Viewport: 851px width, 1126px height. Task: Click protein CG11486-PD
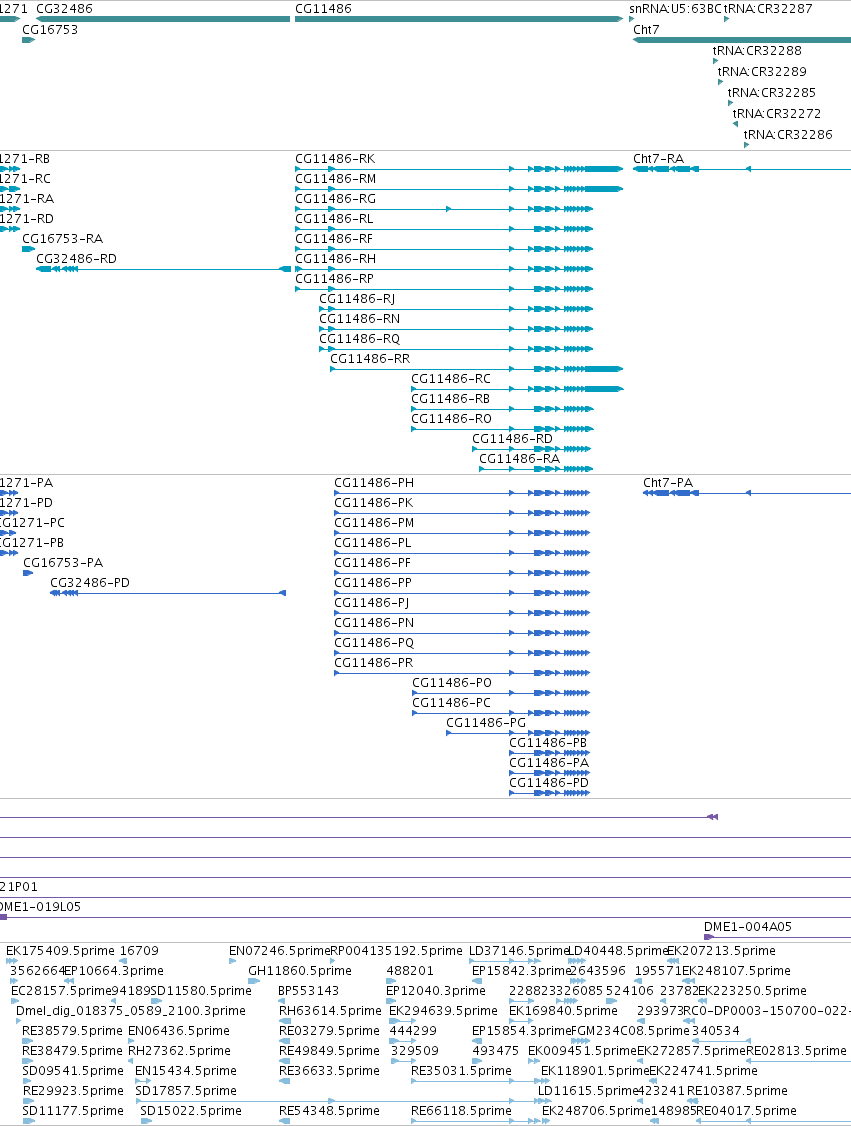pyautogui.click(x=549, y=793)
